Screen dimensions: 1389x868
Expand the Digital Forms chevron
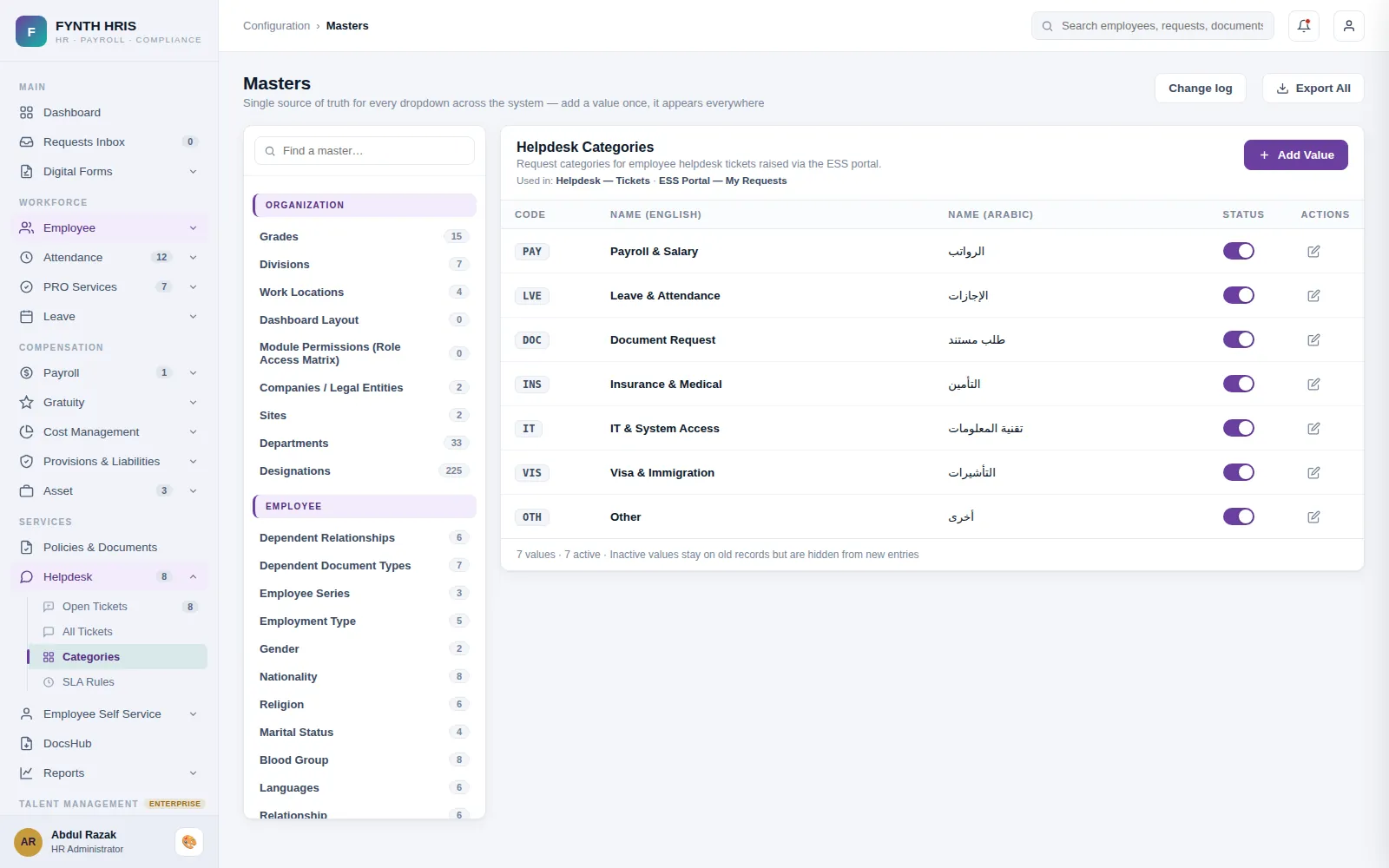193,171
